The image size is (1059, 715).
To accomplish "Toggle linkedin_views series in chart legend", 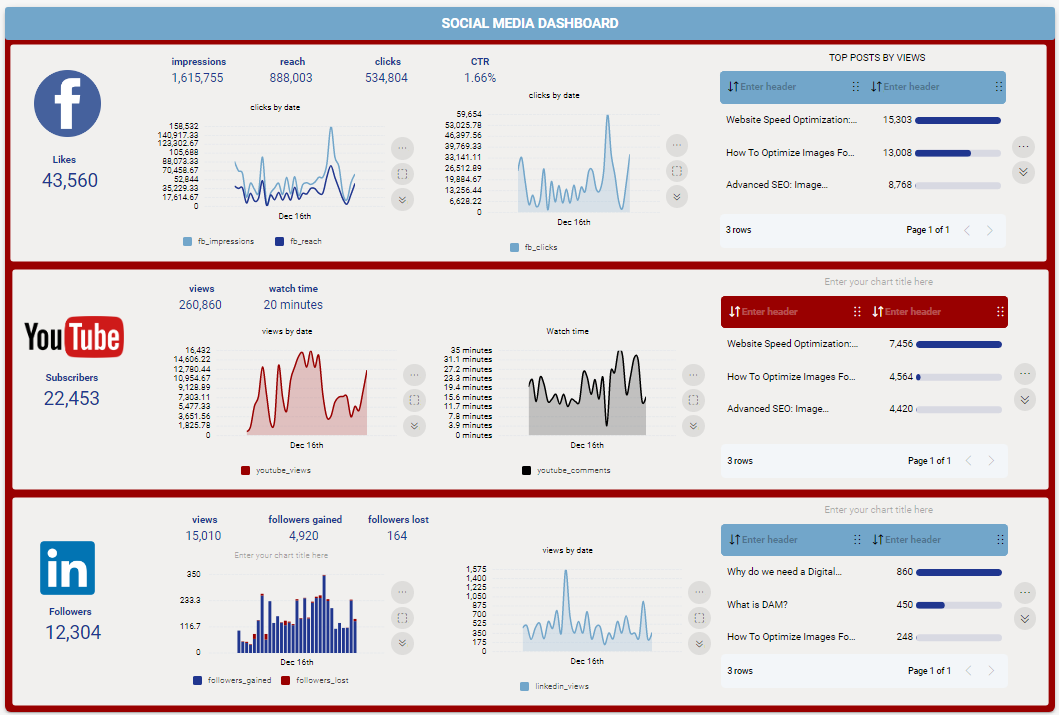I will 554,686.
